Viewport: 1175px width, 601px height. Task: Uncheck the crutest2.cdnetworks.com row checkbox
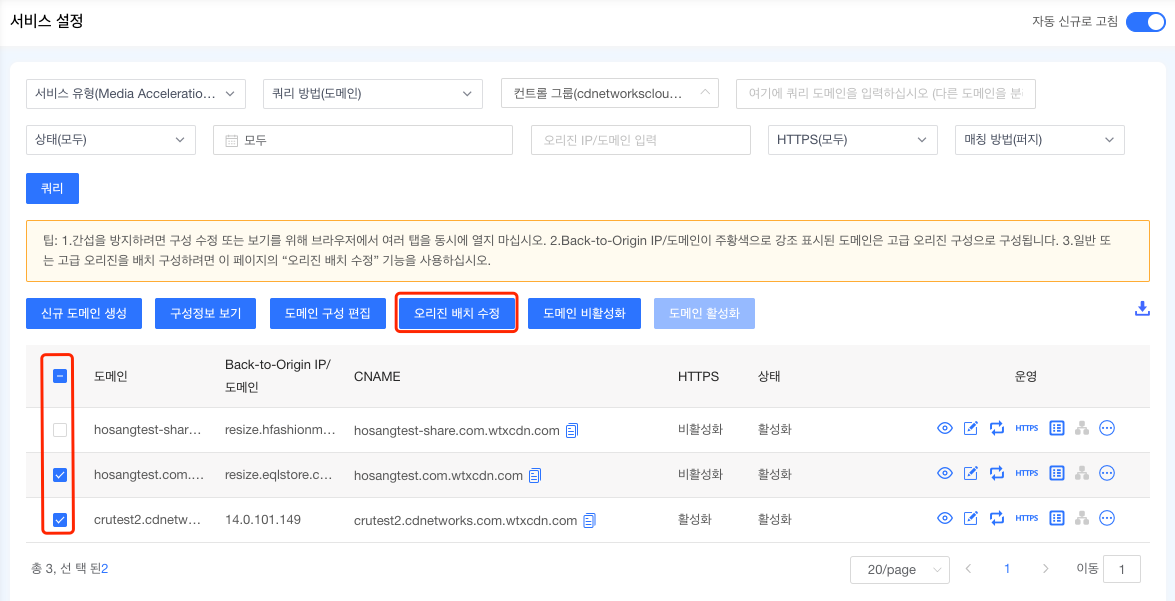coord(58,519)
